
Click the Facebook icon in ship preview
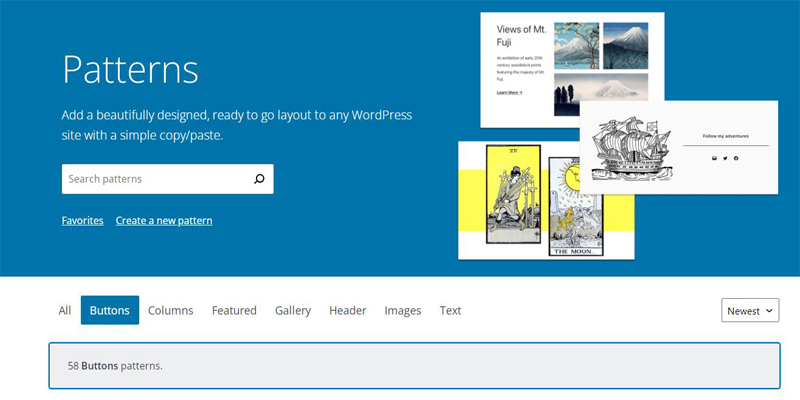(x=736, y=158)
